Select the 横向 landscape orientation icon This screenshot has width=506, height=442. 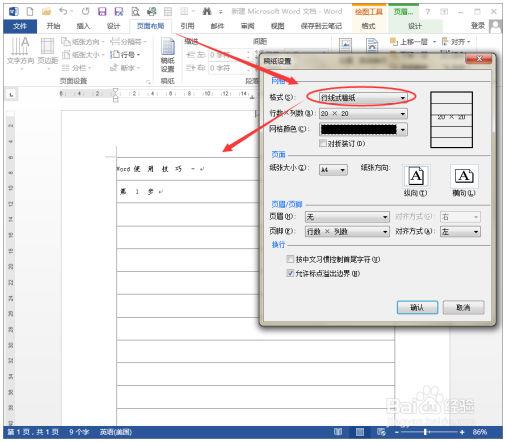[464, 176]
